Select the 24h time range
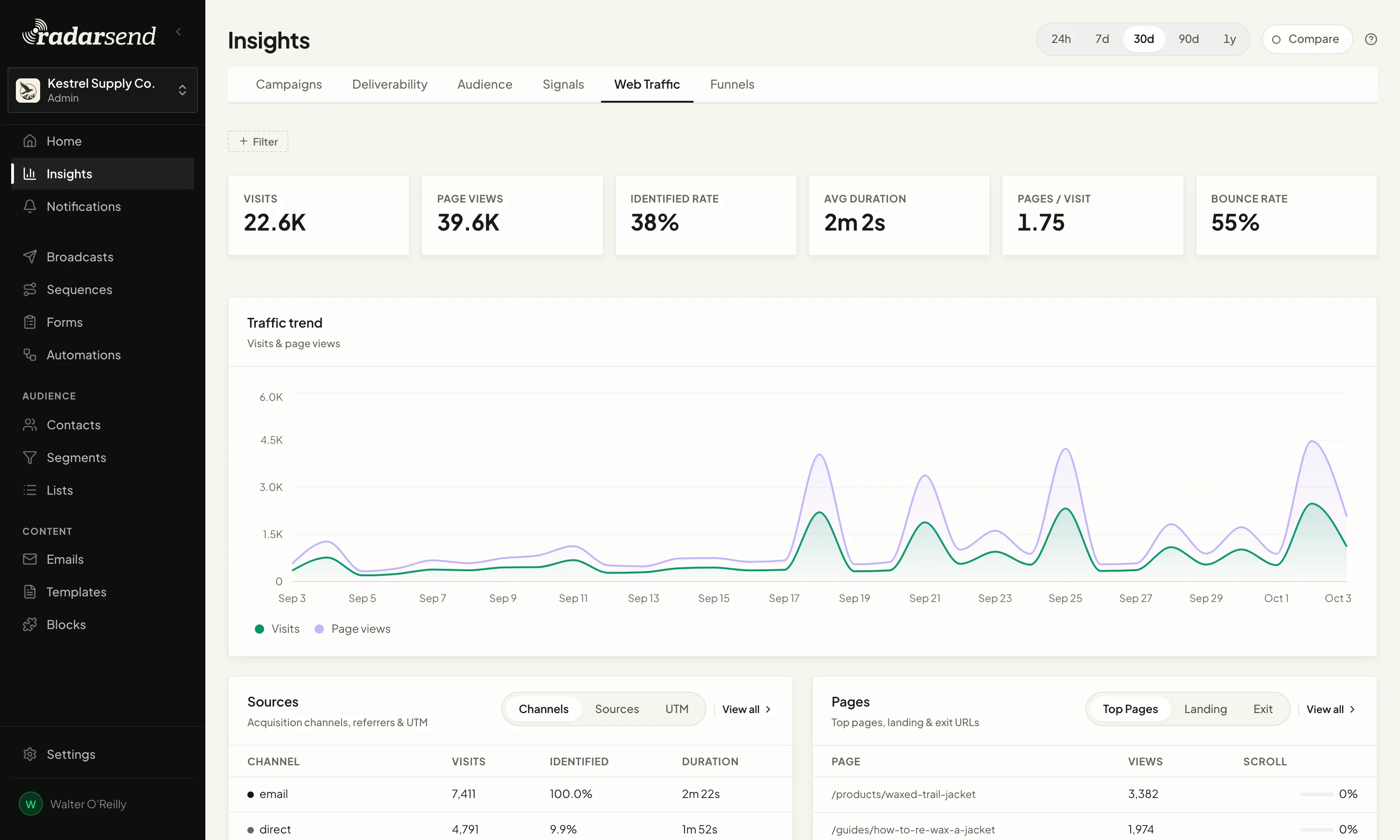This screenshot has height=840, width=1400. click(1060, 39)
